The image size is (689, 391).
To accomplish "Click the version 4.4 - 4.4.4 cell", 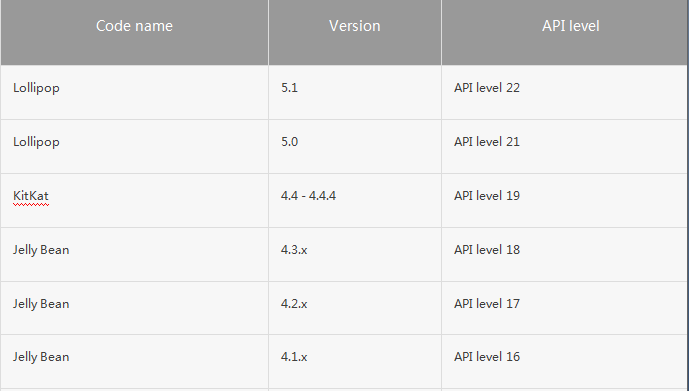I will tap(355, 200).
